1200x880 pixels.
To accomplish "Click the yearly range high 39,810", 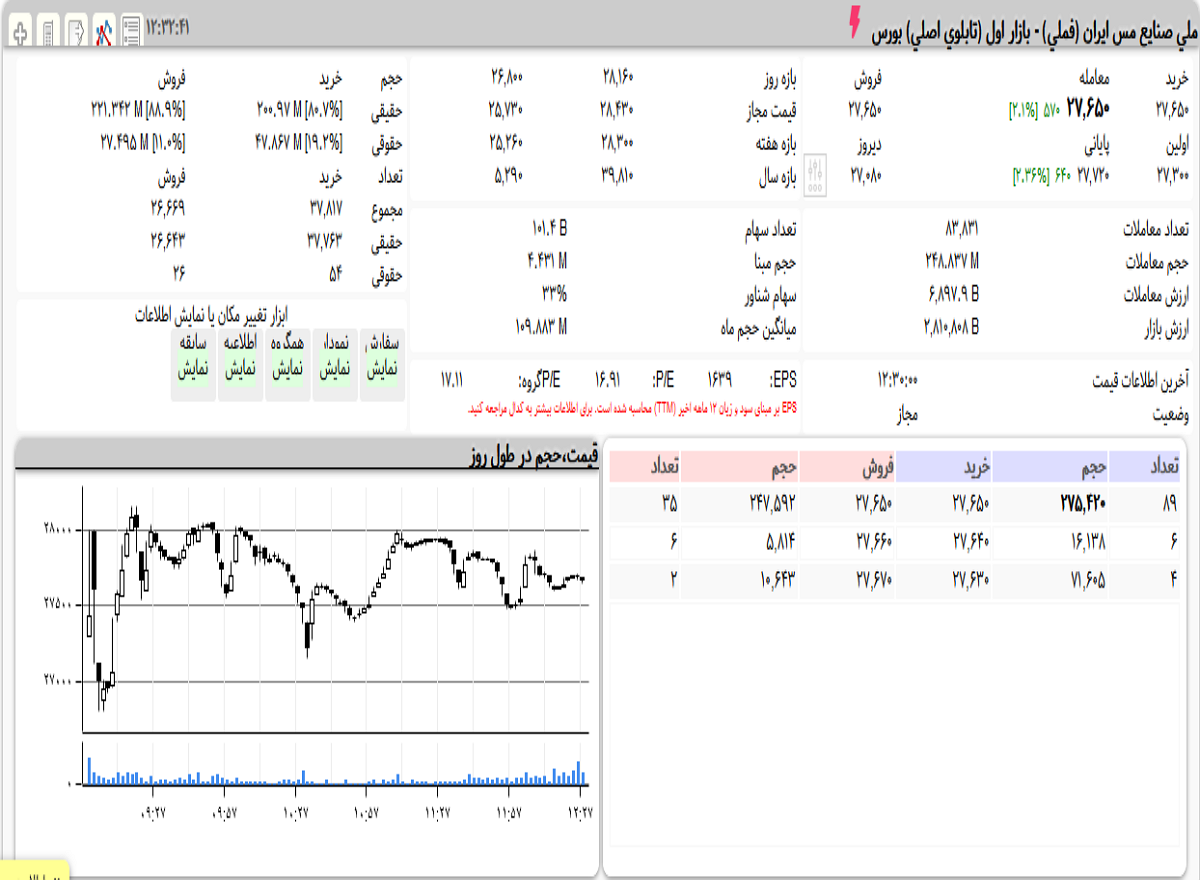I will tap(617, 176).
